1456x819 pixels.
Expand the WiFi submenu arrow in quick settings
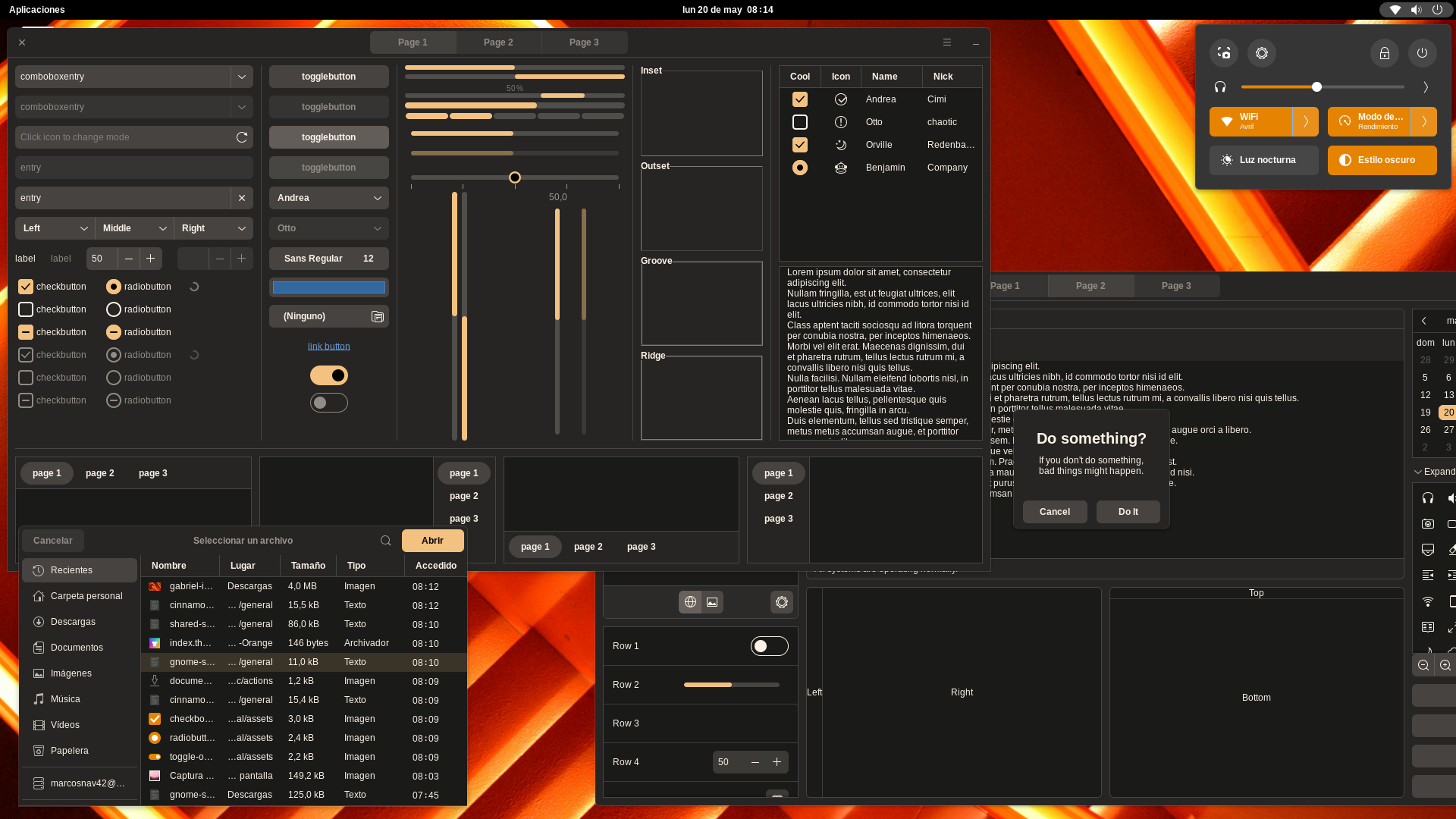click(1306, 121)
